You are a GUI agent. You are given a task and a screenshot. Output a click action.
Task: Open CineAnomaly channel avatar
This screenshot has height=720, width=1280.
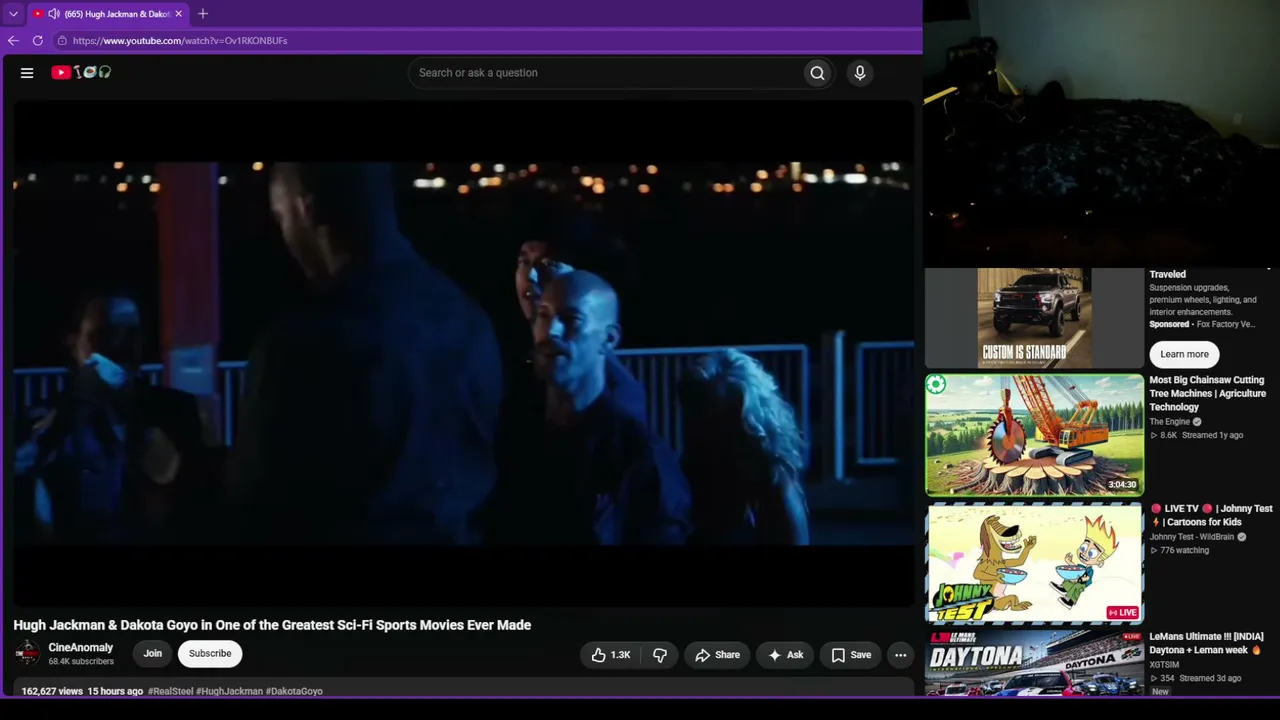(27, 653)
